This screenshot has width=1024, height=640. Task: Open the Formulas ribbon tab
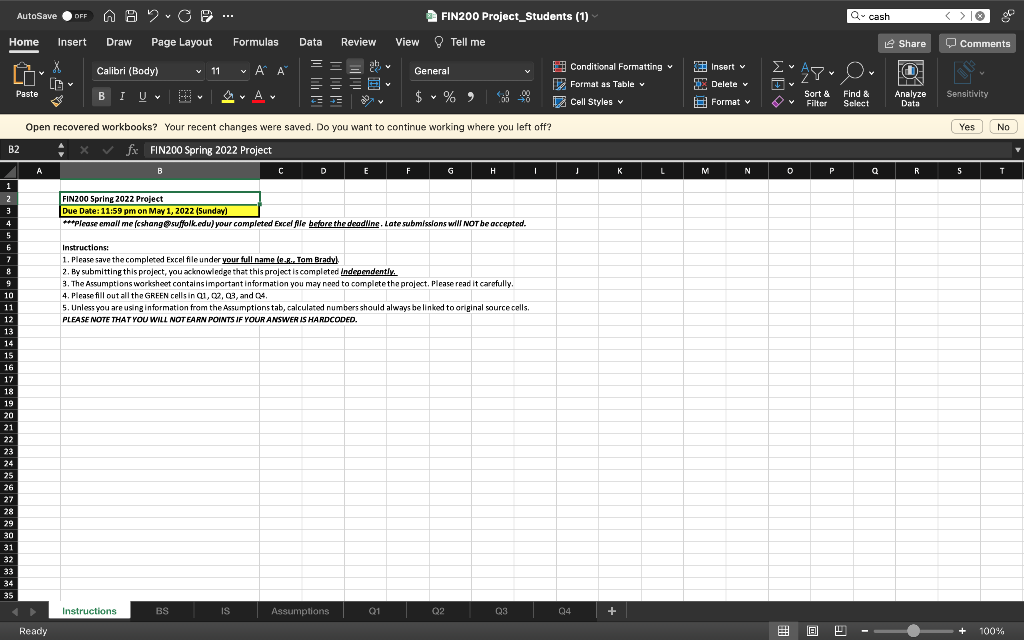(x=255, y=42)
